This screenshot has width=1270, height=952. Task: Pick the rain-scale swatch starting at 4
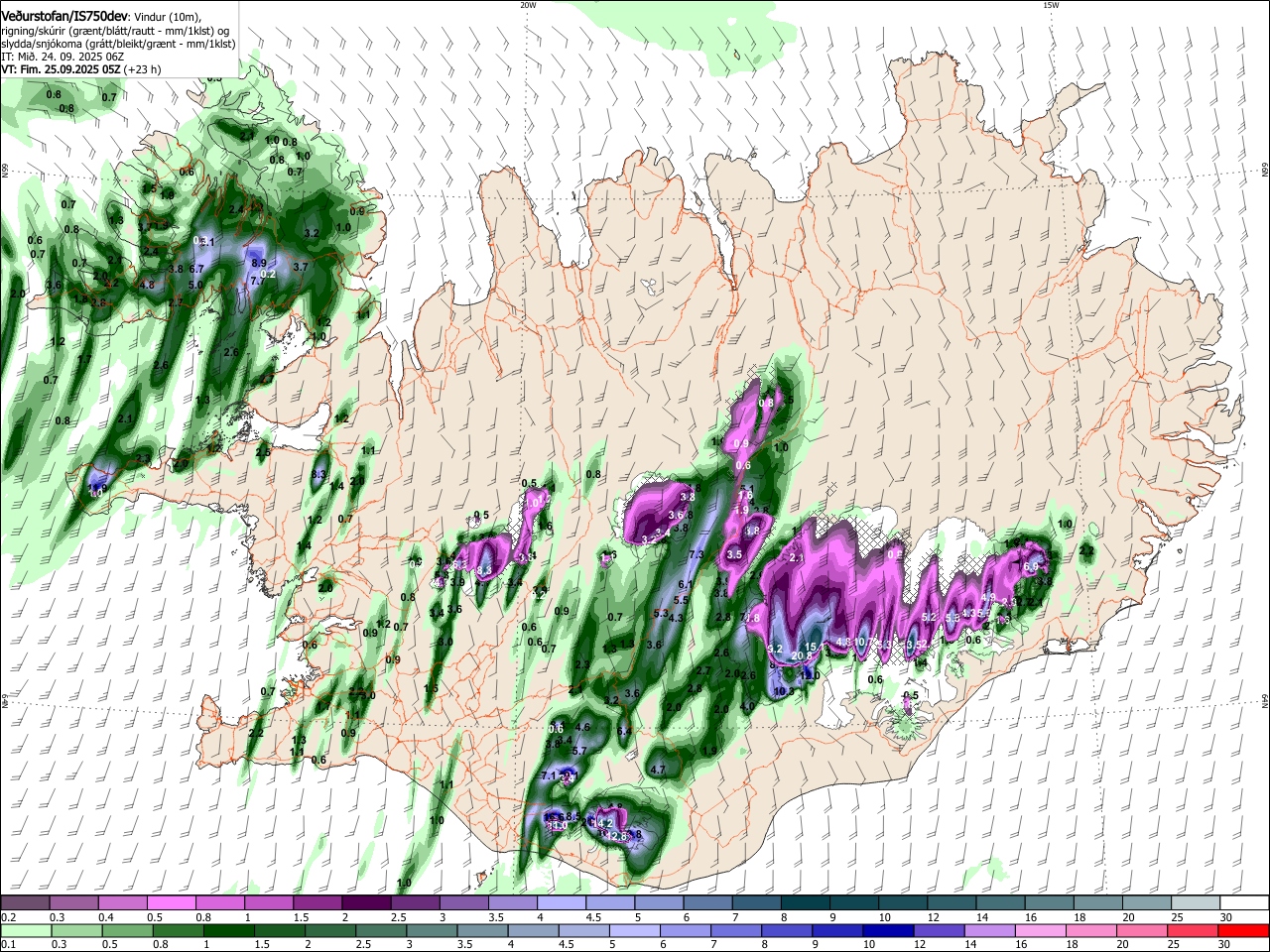[534, 930]
